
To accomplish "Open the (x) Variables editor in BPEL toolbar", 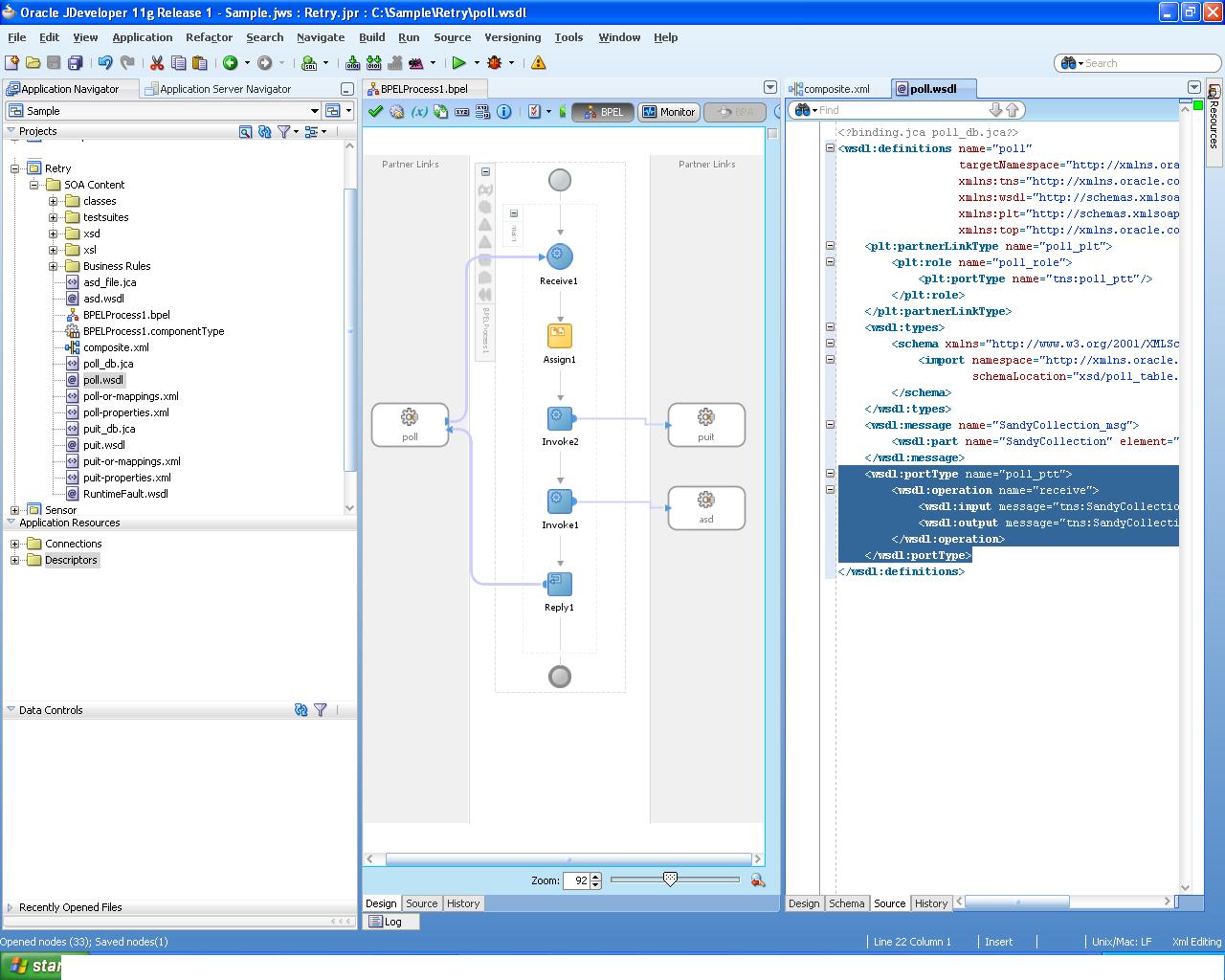I will 419,111.
